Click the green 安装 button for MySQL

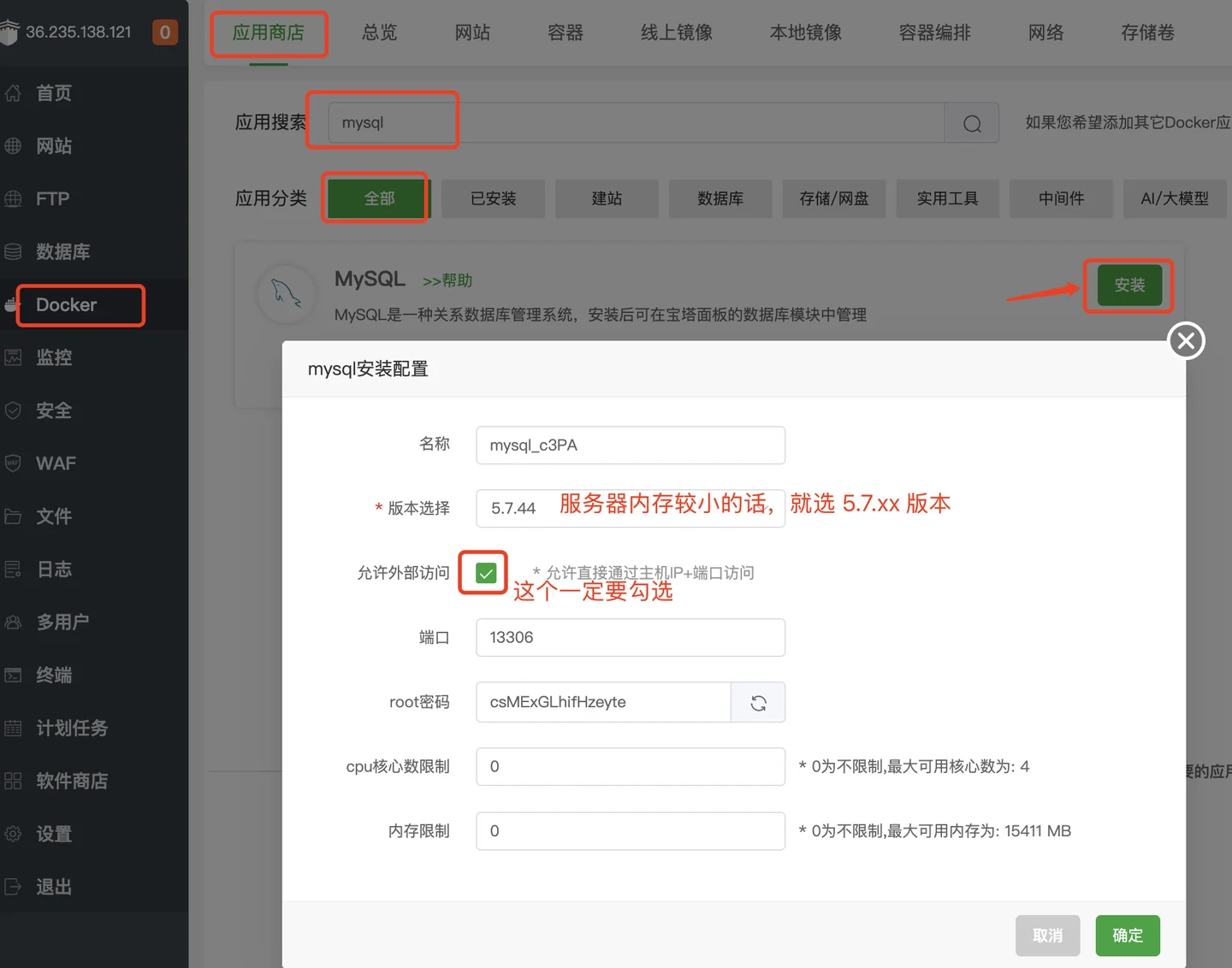[x=1129, y=286]
